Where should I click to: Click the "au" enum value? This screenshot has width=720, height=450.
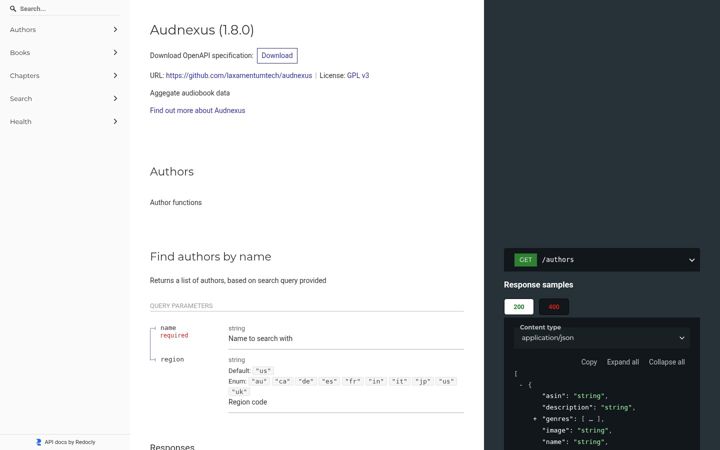pyautogui.click(x=259, y=381)
